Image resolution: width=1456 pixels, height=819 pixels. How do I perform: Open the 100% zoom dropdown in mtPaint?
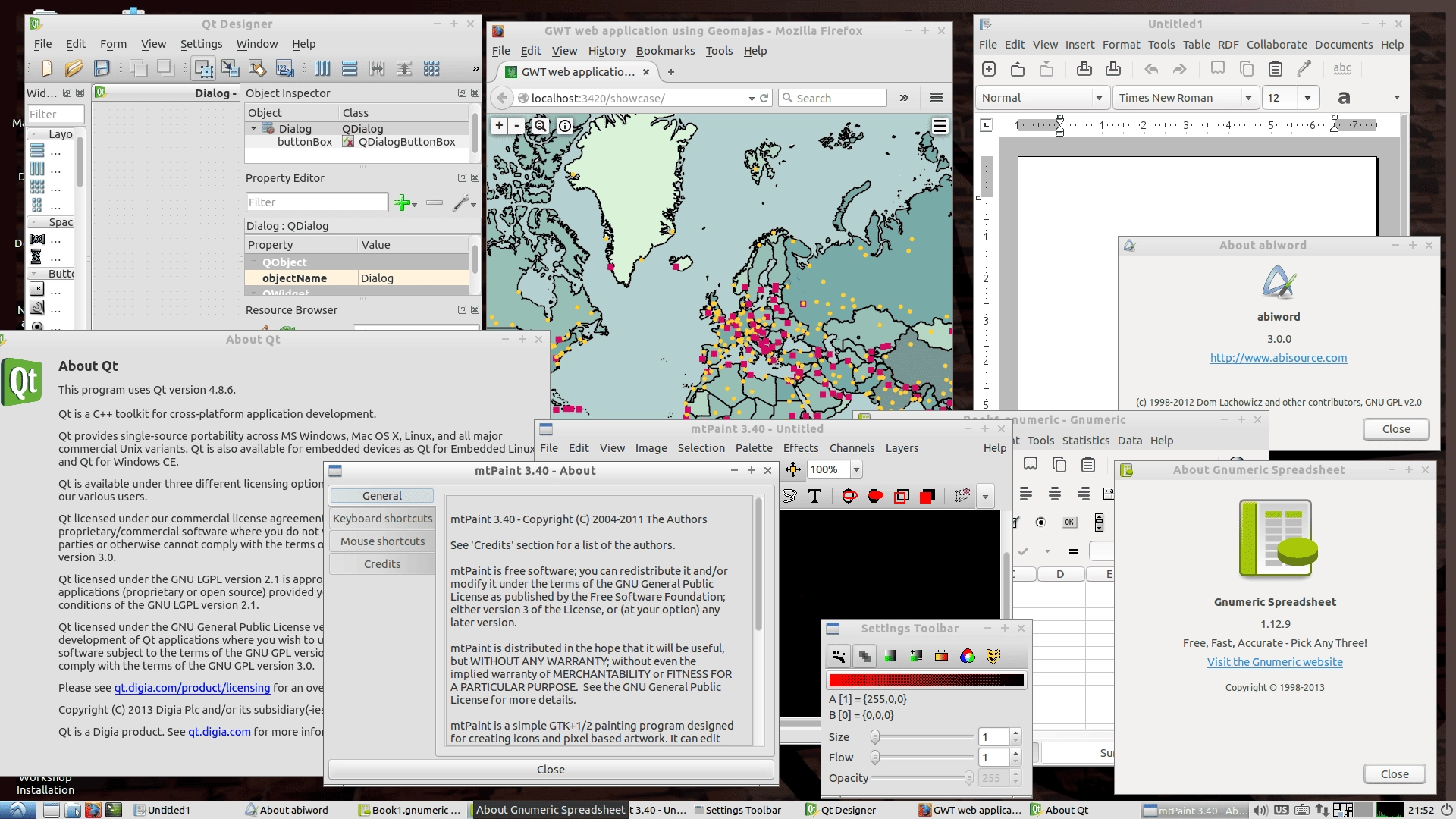pyautogui.click(x=856, y=469)
